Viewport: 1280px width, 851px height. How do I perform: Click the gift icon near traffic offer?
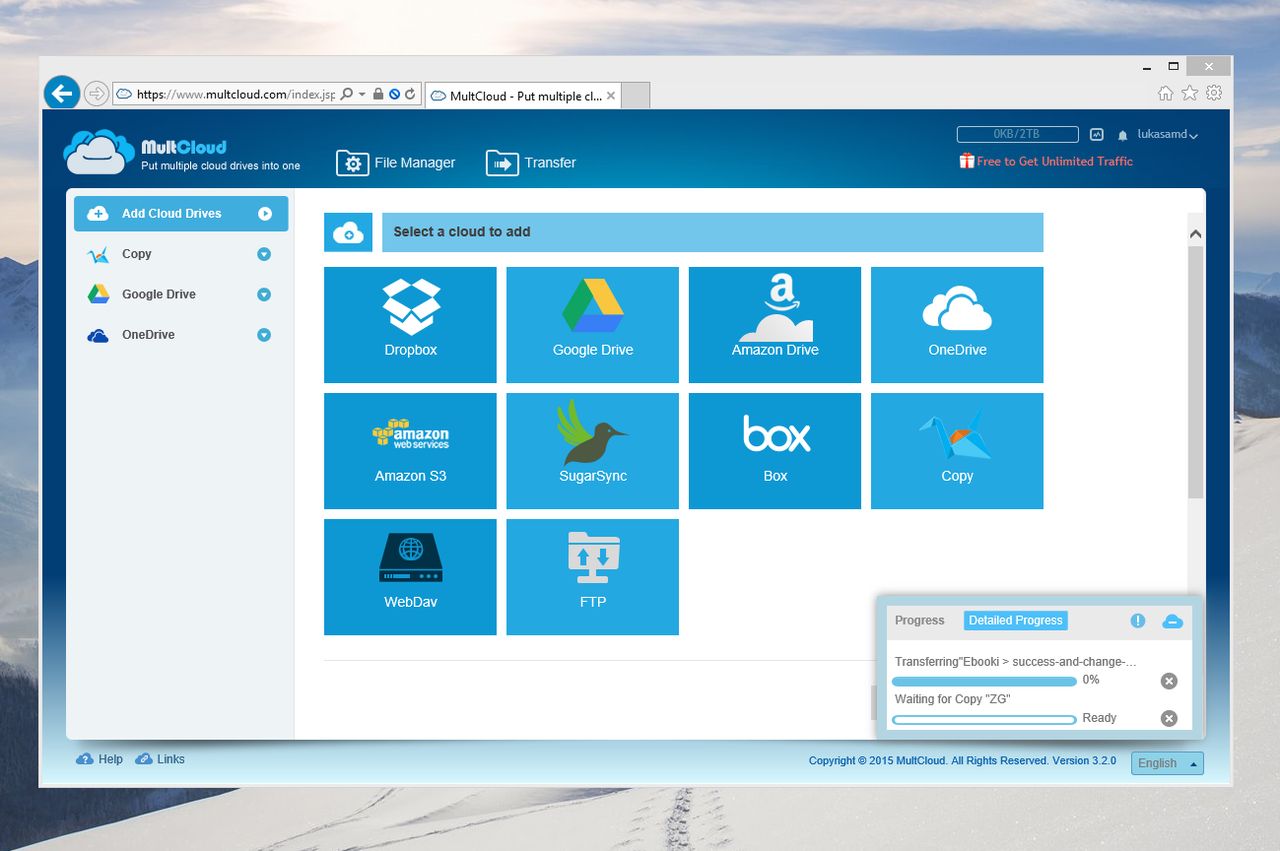966,161
